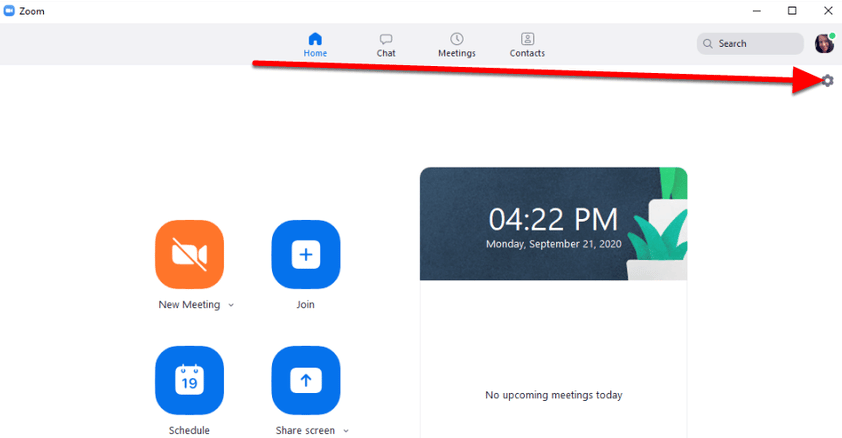Minimize the Zoom window
Viewport: 842px width, 438px height.
click(757, 11)
